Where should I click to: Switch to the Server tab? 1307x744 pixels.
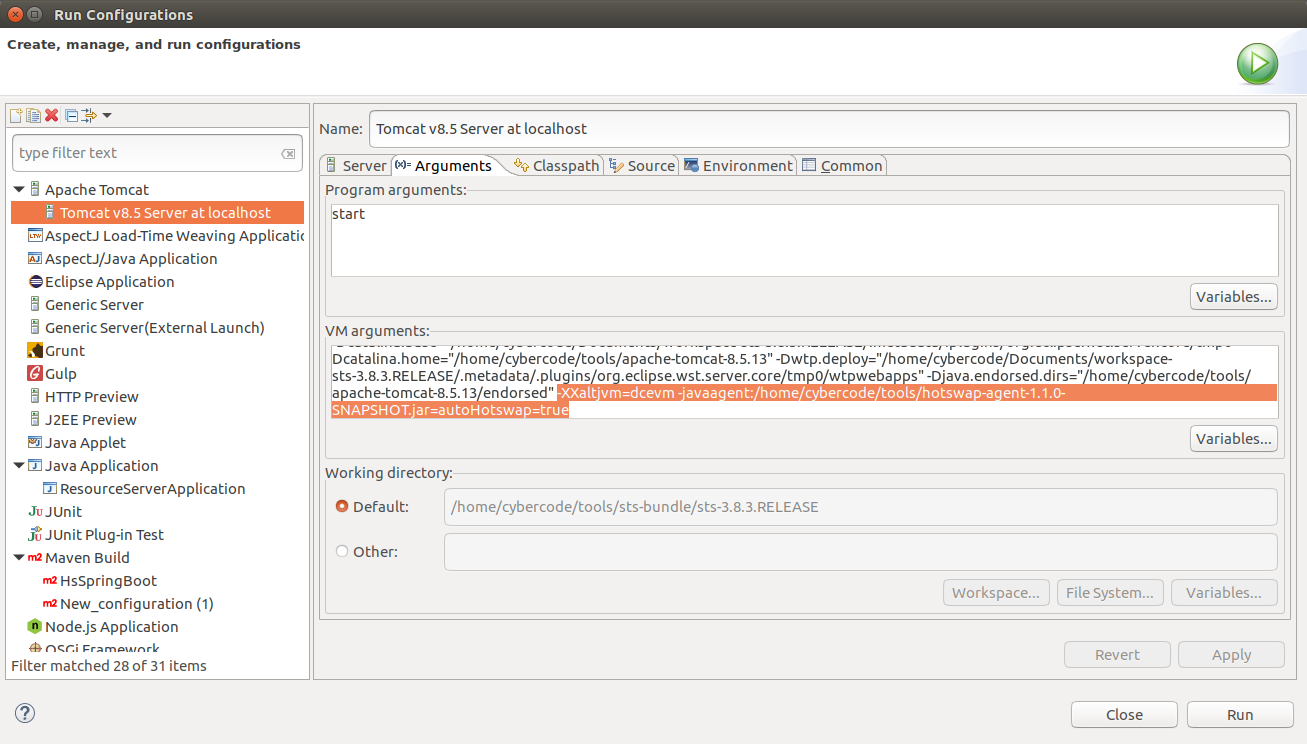pyautogui.click(x=355, y=166)
